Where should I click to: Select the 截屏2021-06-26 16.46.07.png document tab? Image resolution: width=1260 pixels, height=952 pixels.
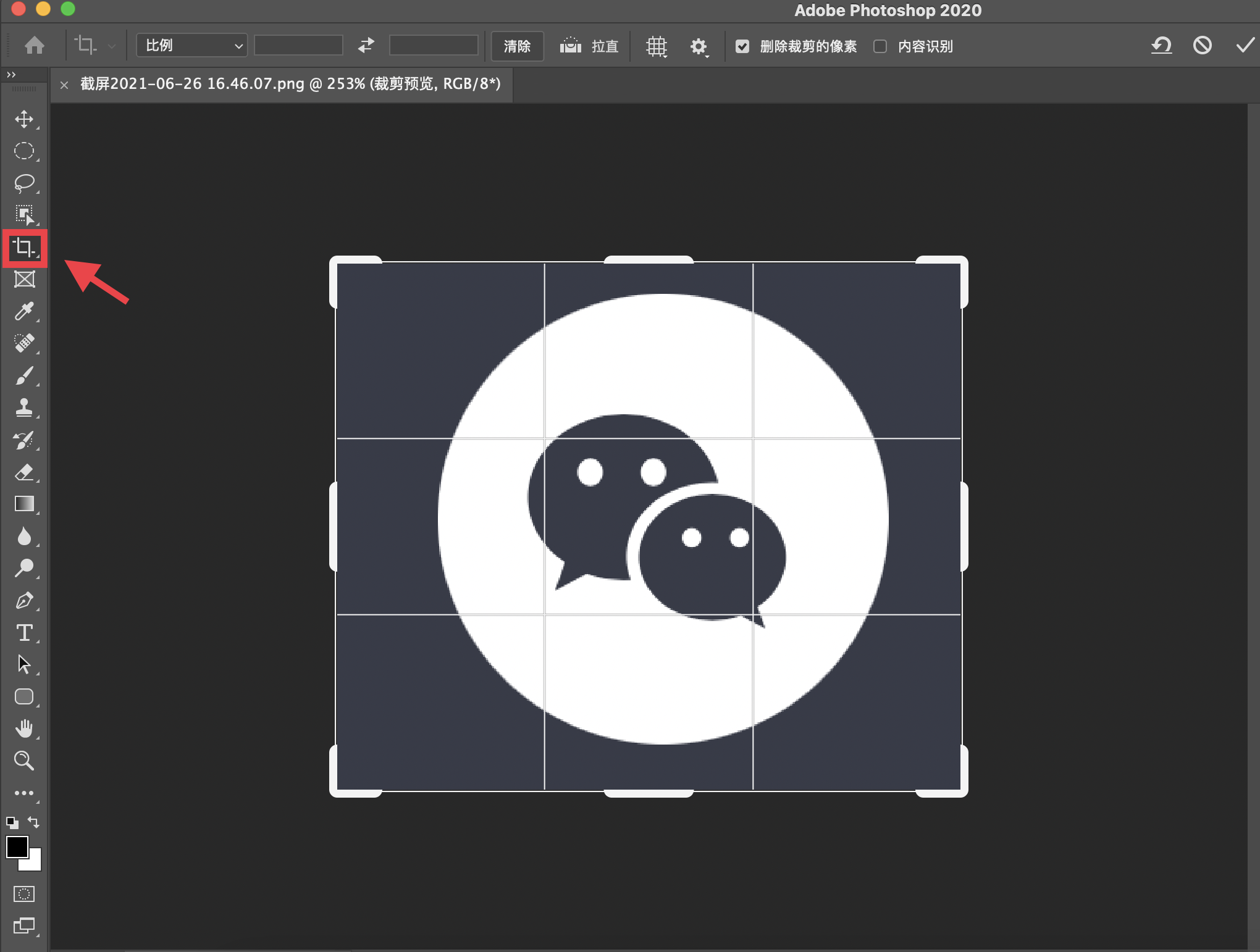tap(290, 84)
